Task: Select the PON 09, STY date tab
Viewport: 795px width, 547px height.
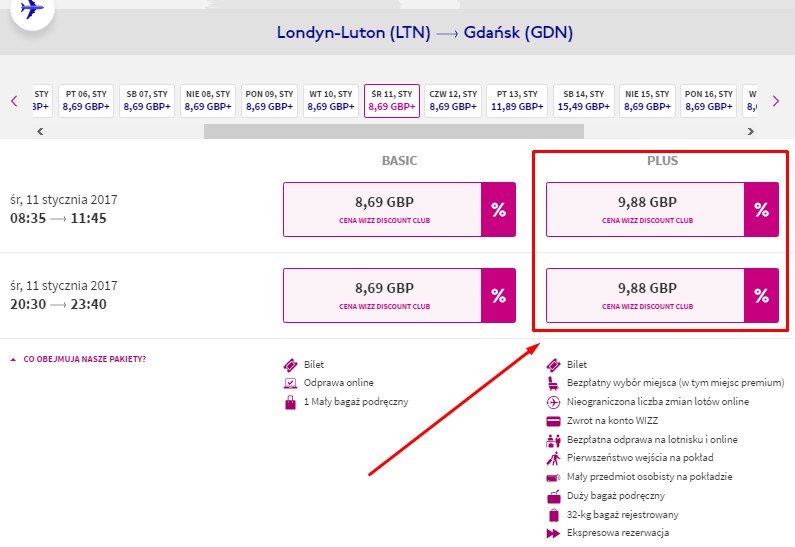Action: click(x=270, y=100)
